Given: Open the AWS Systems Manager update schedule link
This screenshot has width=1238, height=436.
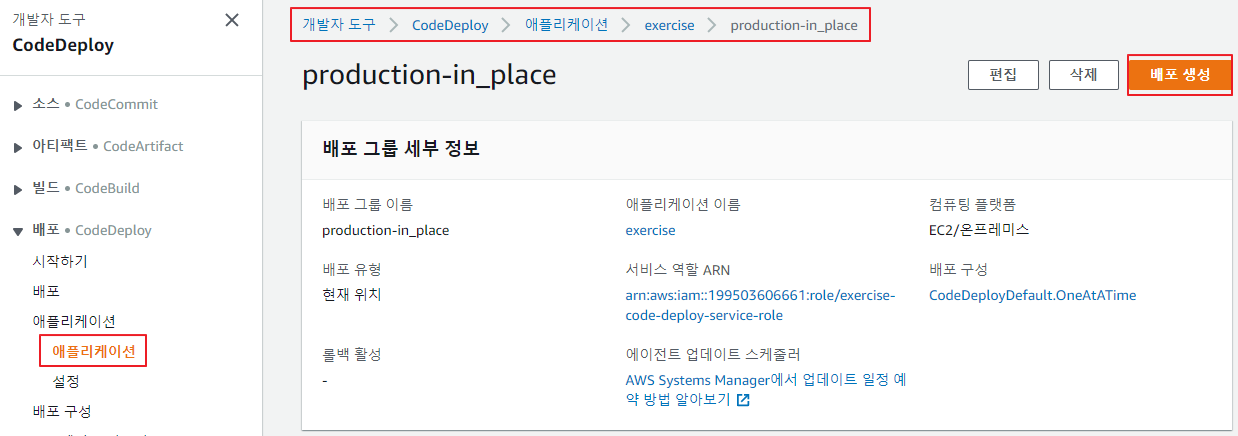Looking at the screenshot, I should pos(765,390).
